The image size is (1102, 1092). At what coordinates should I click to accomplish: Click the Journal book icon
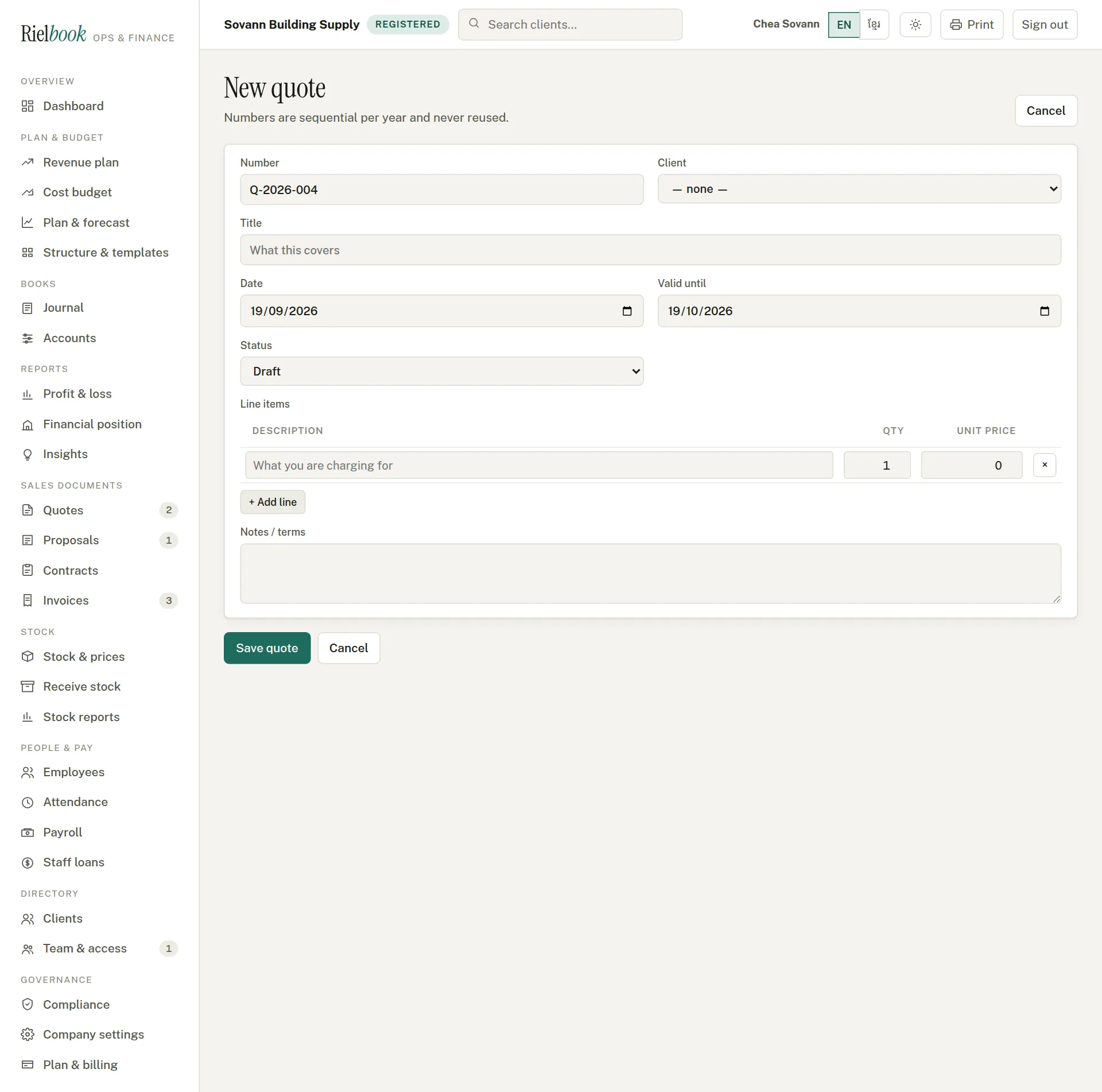[x=28, y=308]
